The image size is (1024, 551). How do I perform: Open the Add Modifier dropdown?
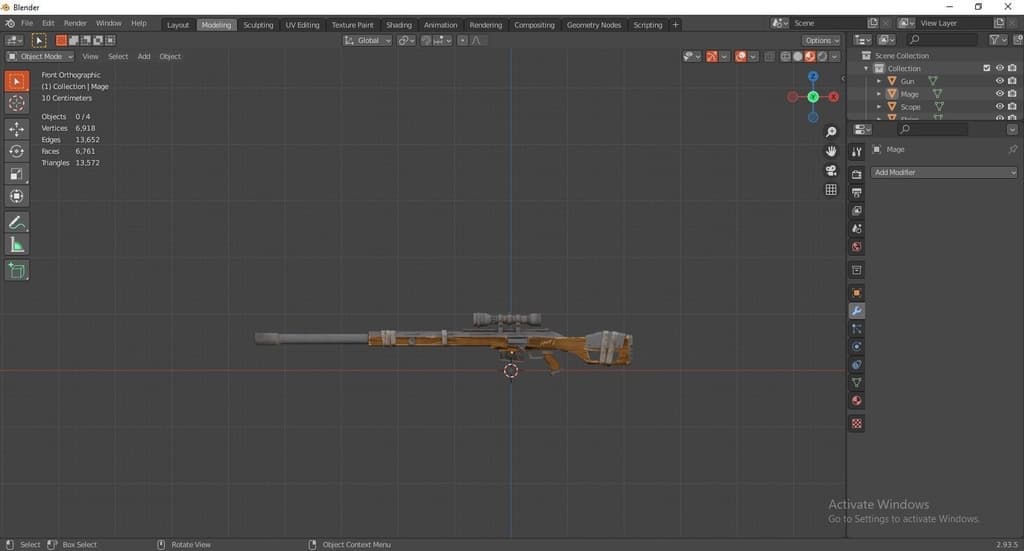tap(943, 172)
